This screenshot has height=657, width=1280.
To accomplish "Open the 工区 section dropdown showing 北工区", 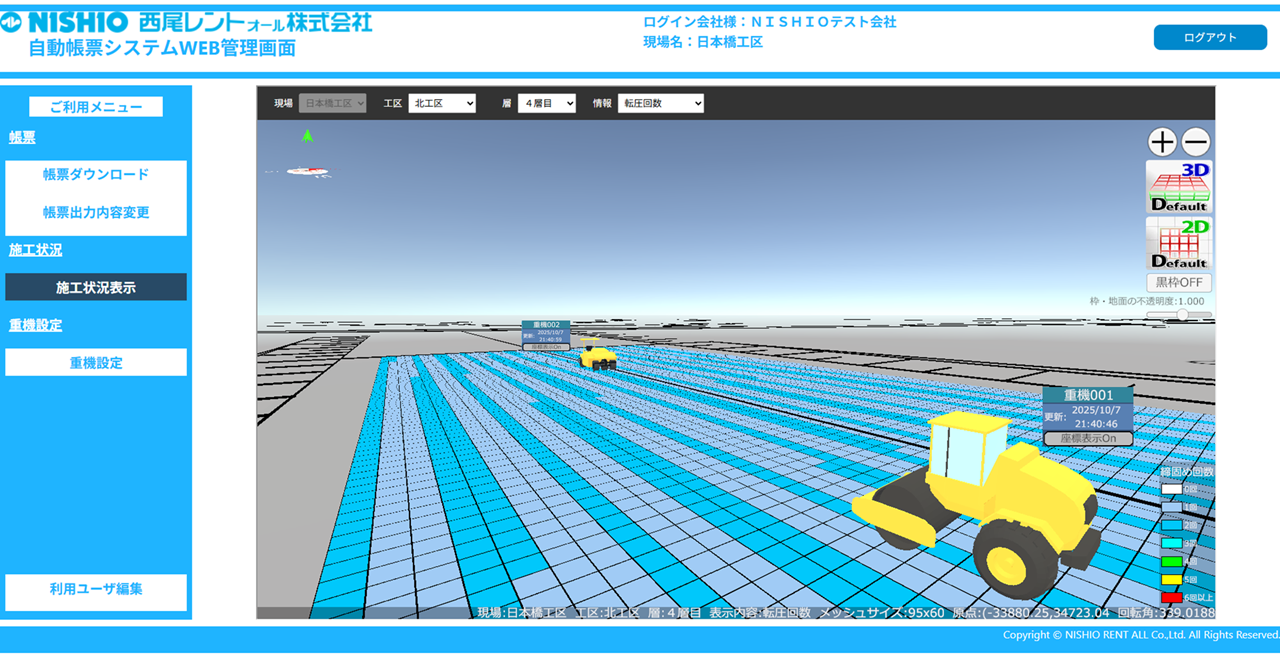I will [x=442, y=103].
